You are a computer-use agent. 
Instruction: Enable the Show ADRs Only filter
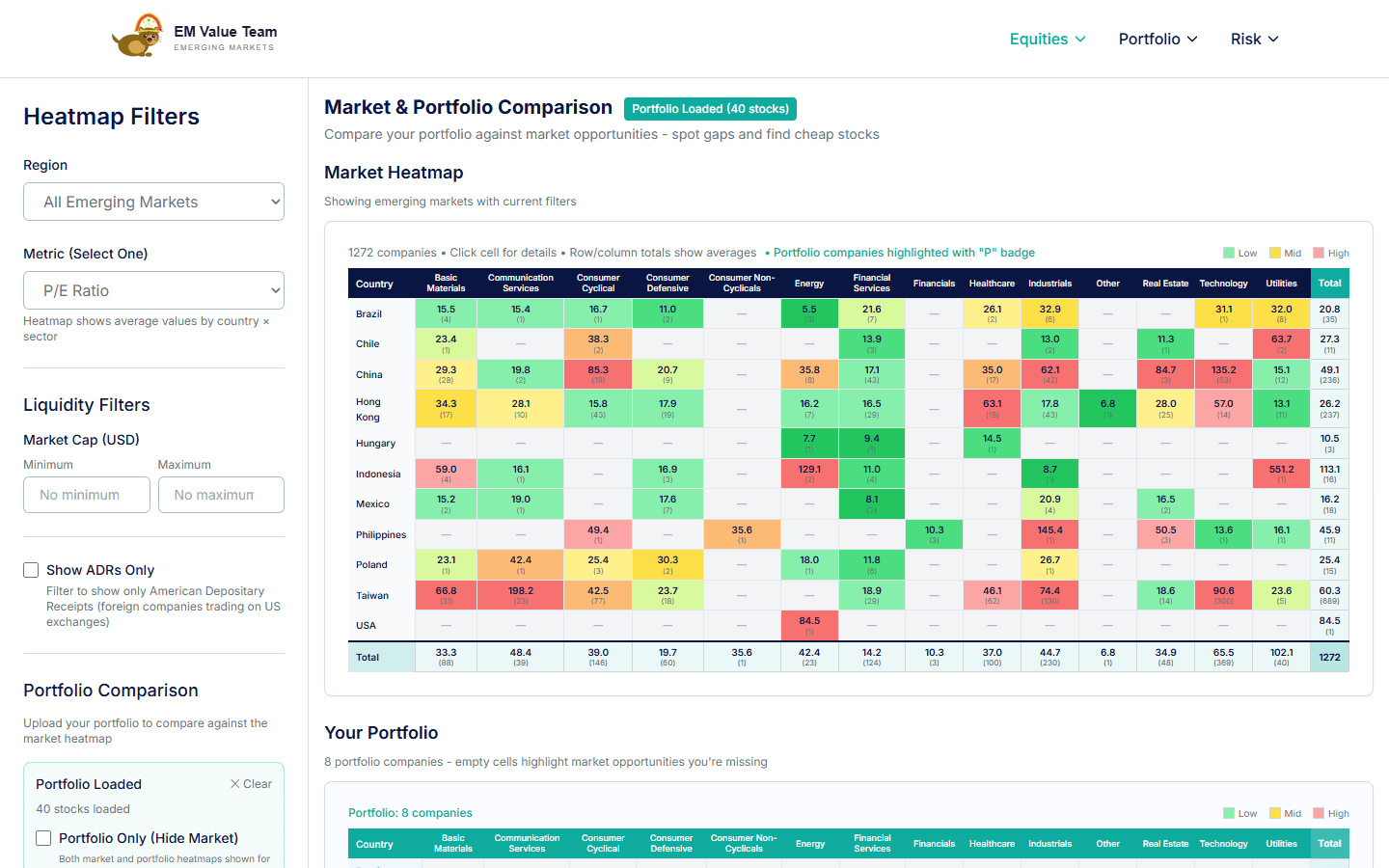click(x=30, y=570)
